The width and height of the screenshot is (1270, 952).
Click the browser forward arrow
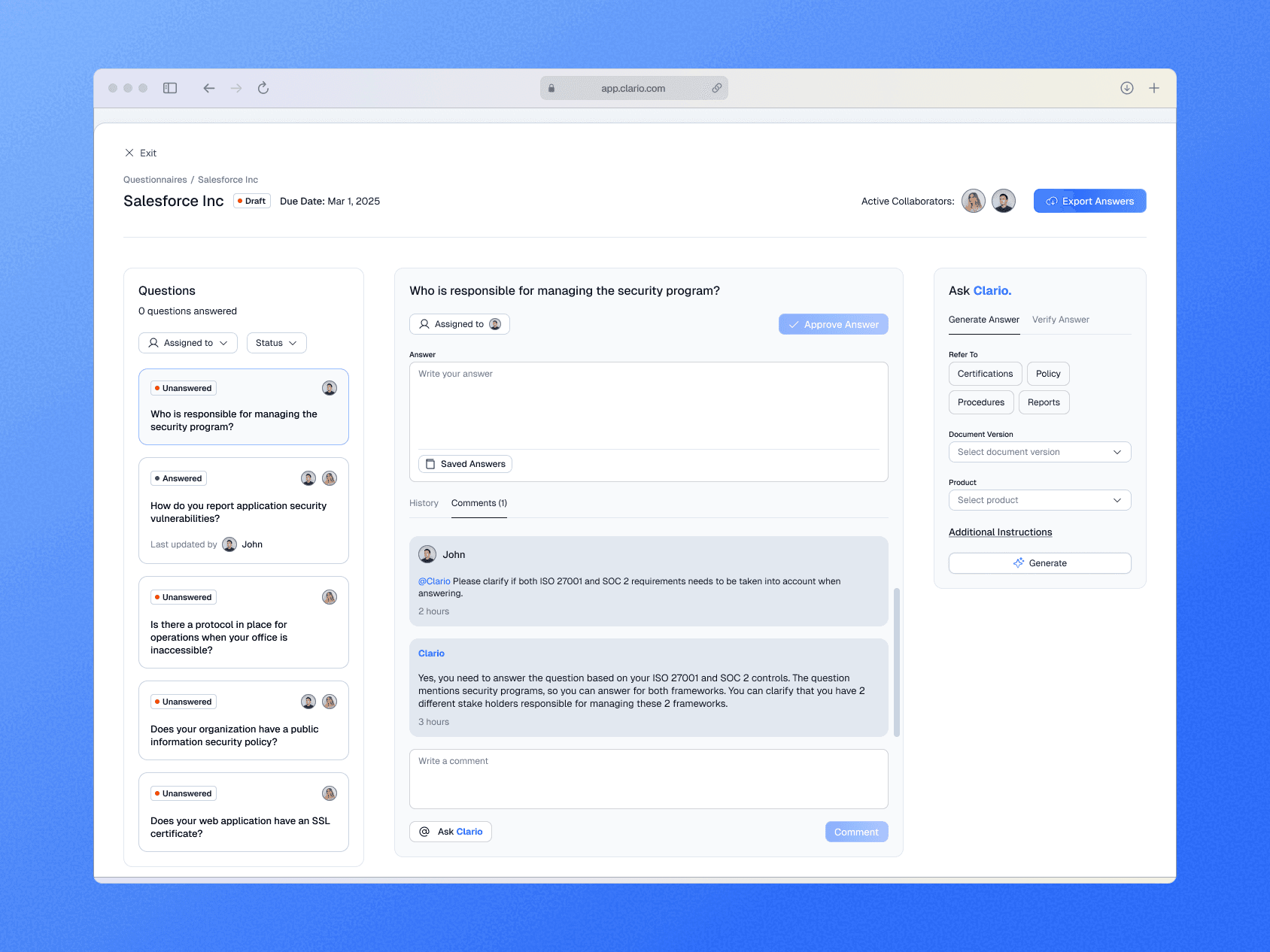tap(236, 88)
